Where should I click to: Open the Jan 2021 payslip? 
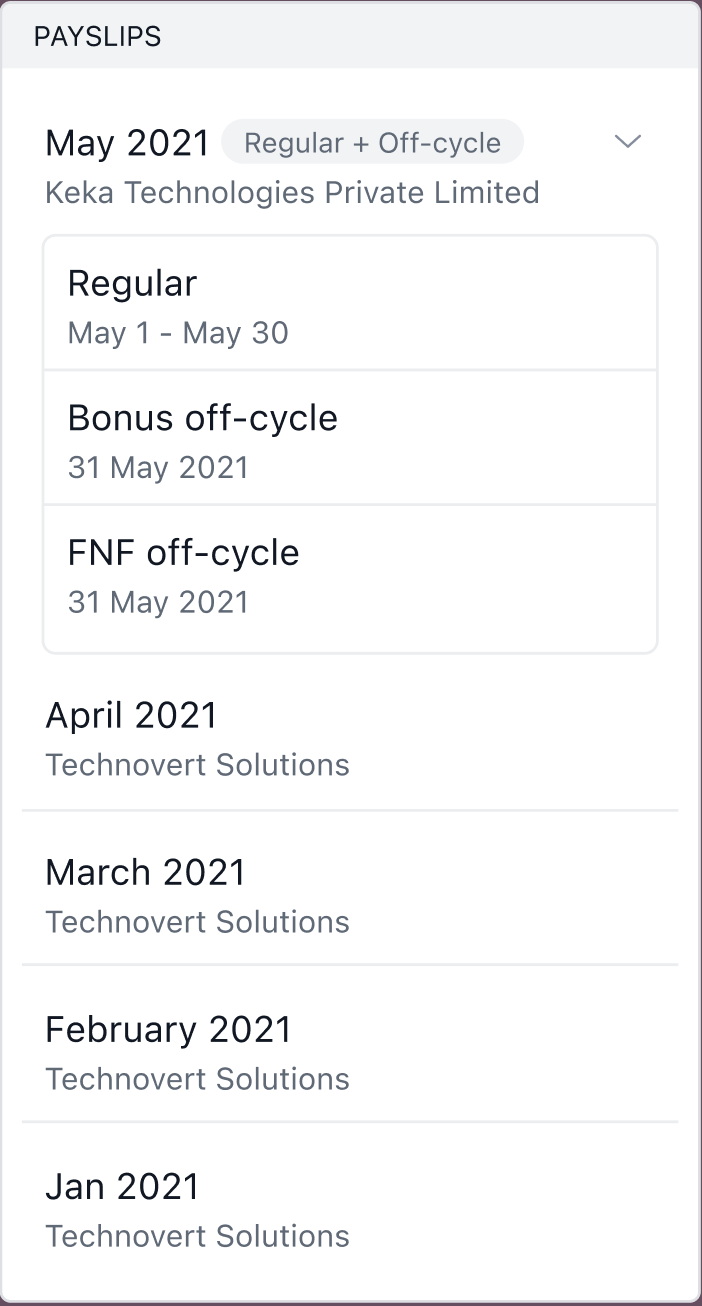[x=121, y=1185]
